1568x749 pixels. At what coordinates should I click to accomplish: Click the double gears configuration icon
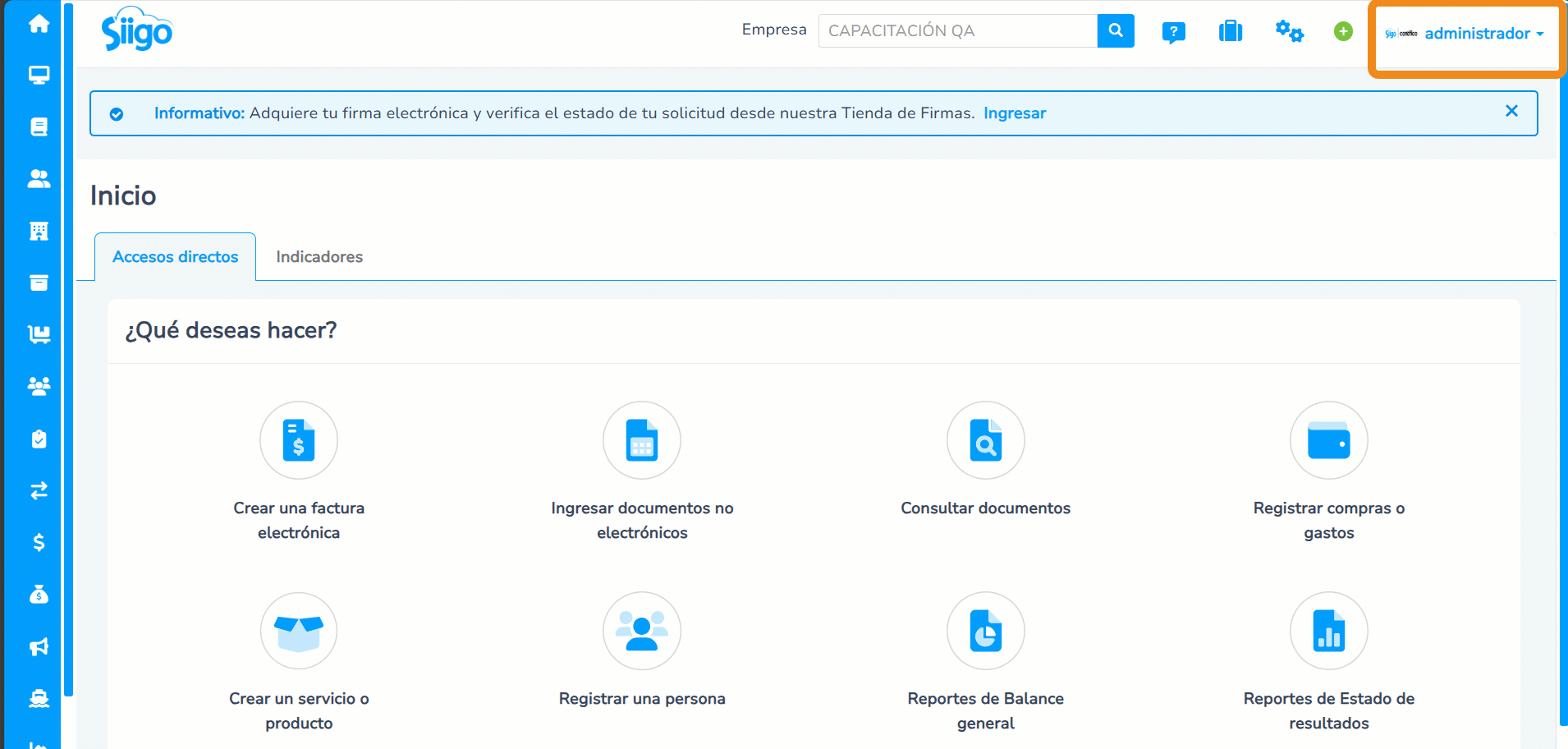coord(1289,31)
